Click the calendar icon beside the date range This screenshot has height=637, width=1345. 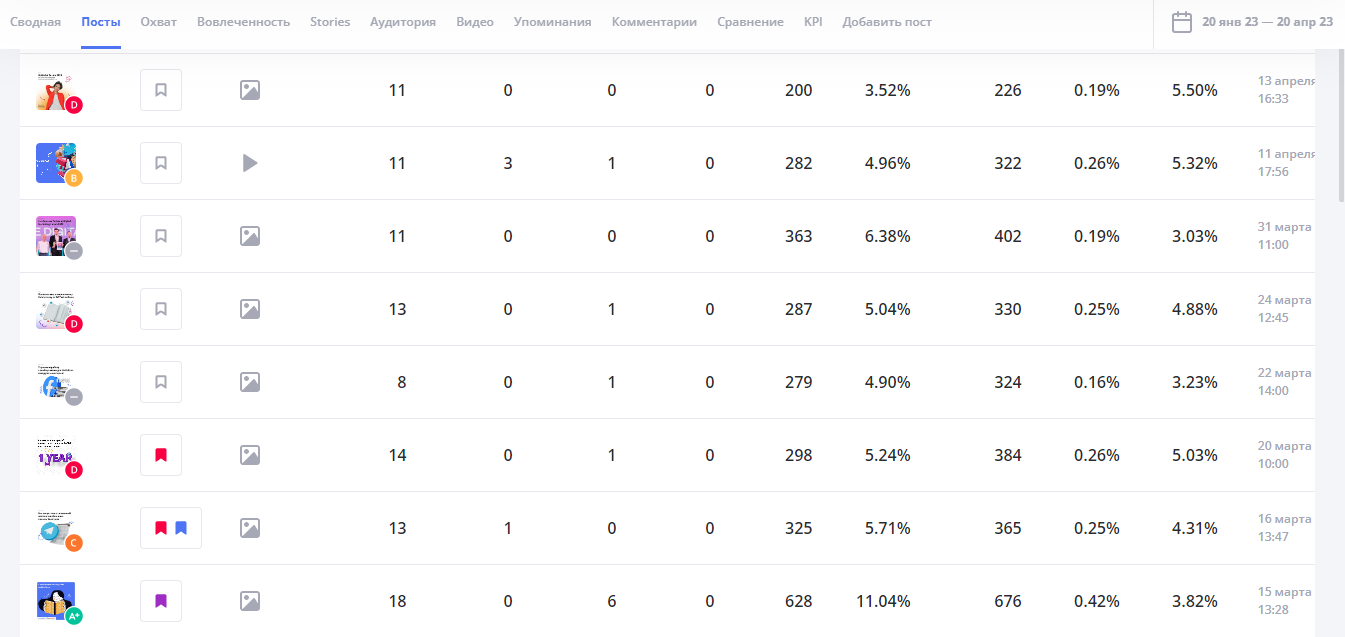tap(1181, 22)
